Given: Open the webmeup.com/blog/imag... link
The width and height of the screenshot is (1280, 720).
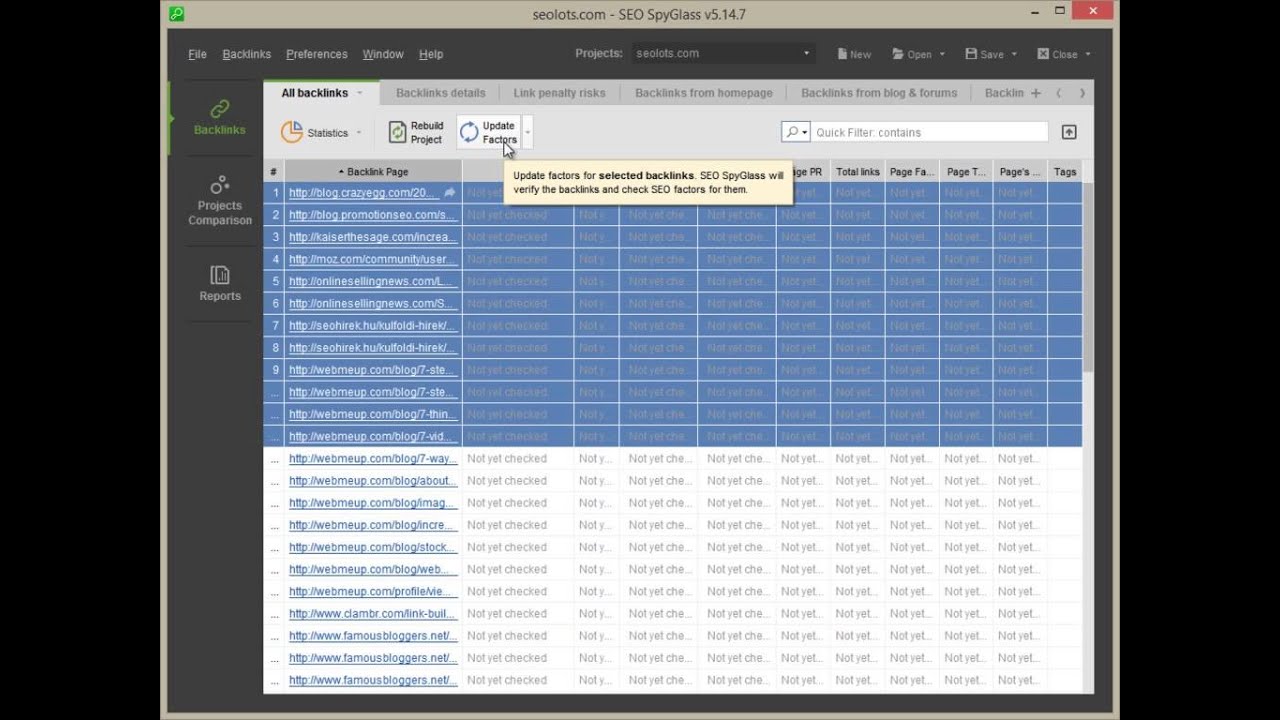Looking at the screenshot, I should 373,503.
